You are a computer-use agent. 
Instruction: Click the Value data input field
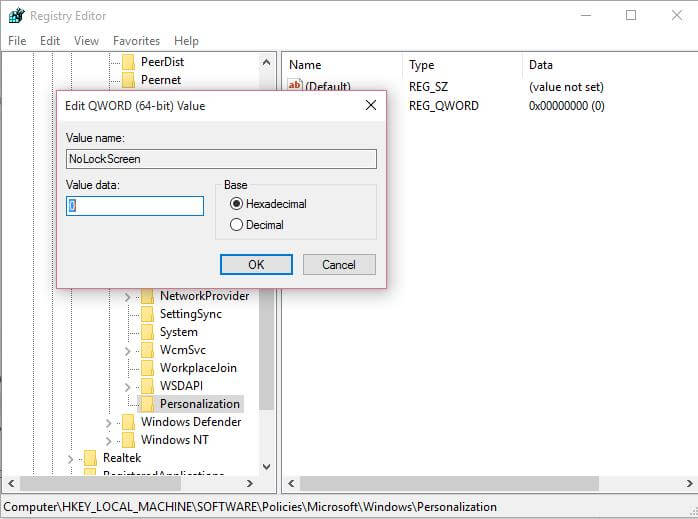coord(135,206)
